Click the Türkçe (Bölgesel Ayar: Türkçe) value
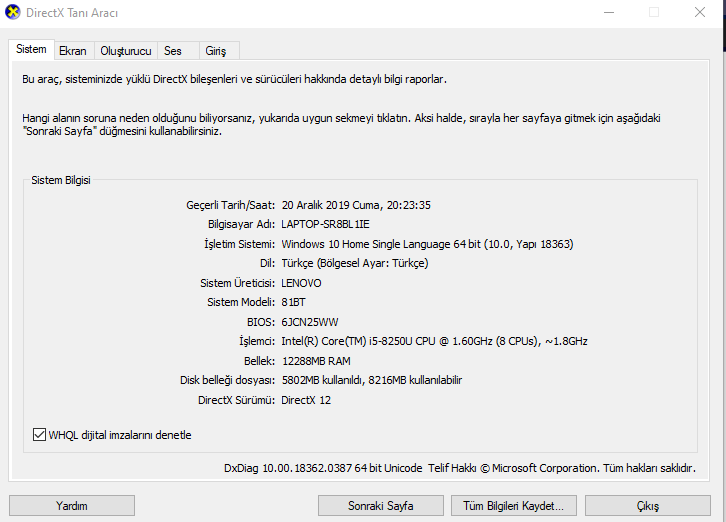726x522 pixels. point(355,263)
